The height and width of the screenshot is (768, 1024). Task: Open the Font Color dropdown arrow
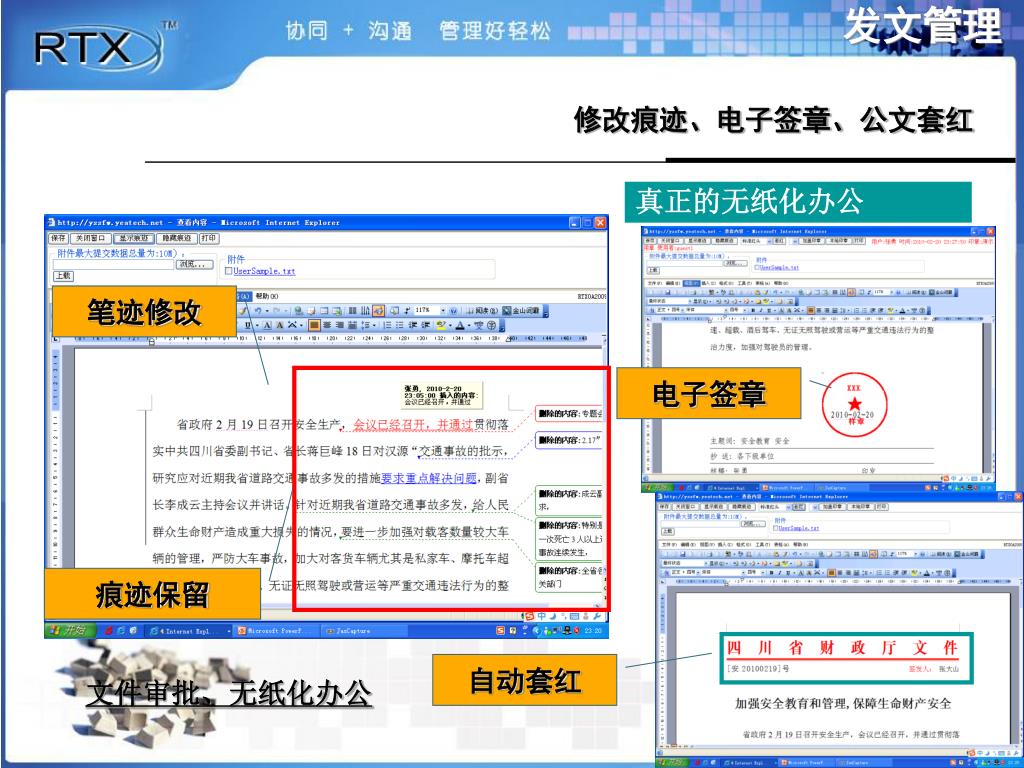(x=469, y=325)
